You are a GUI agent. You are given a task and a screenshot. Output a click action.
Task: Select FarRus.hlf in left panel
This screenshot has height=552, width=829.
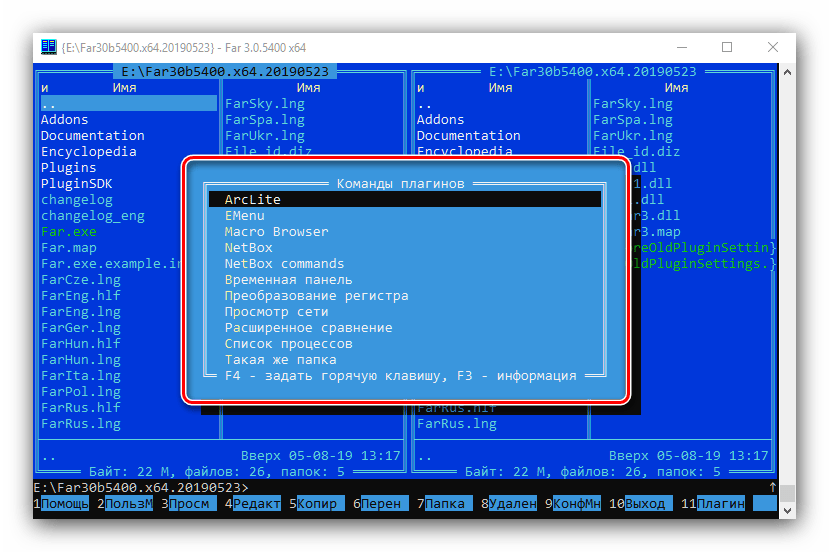(x=81, y=408)
